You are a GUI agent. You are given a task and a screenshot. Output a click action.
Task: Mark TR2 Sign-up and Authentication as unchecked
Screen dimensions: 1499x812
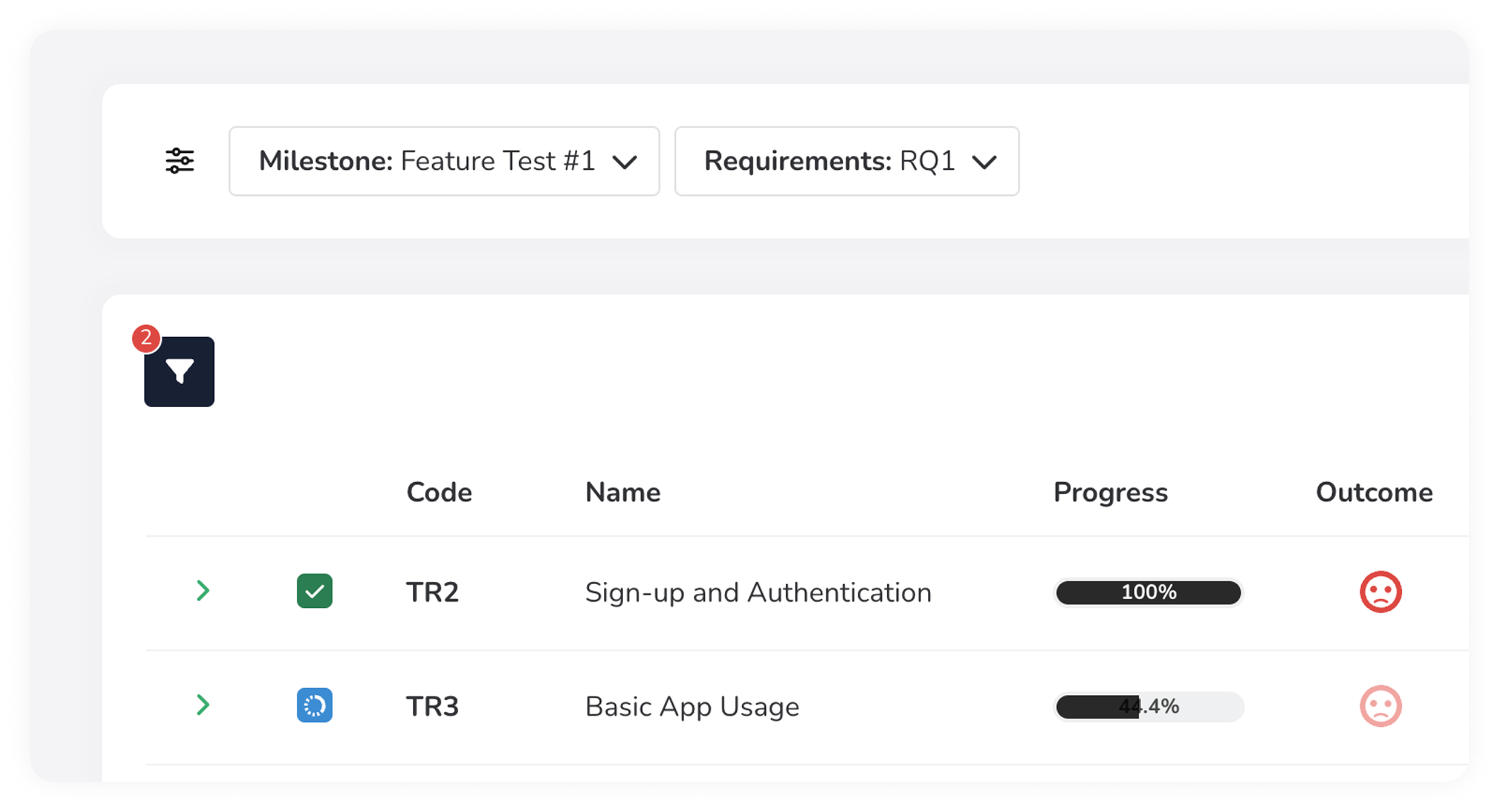(x=314, y=591)
